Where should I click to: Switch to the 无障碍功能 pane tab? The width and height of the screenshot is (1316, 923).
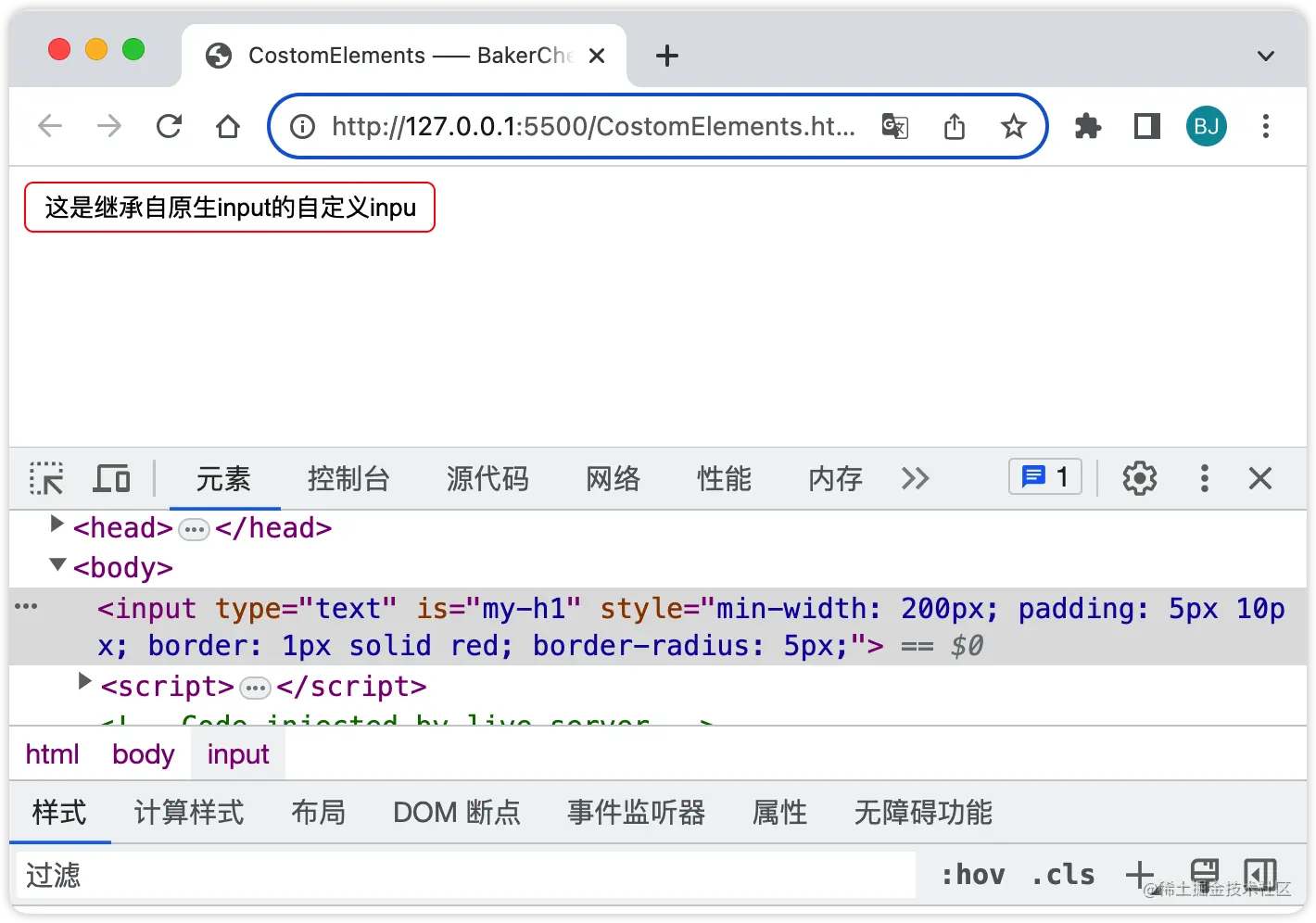point(923,813)
